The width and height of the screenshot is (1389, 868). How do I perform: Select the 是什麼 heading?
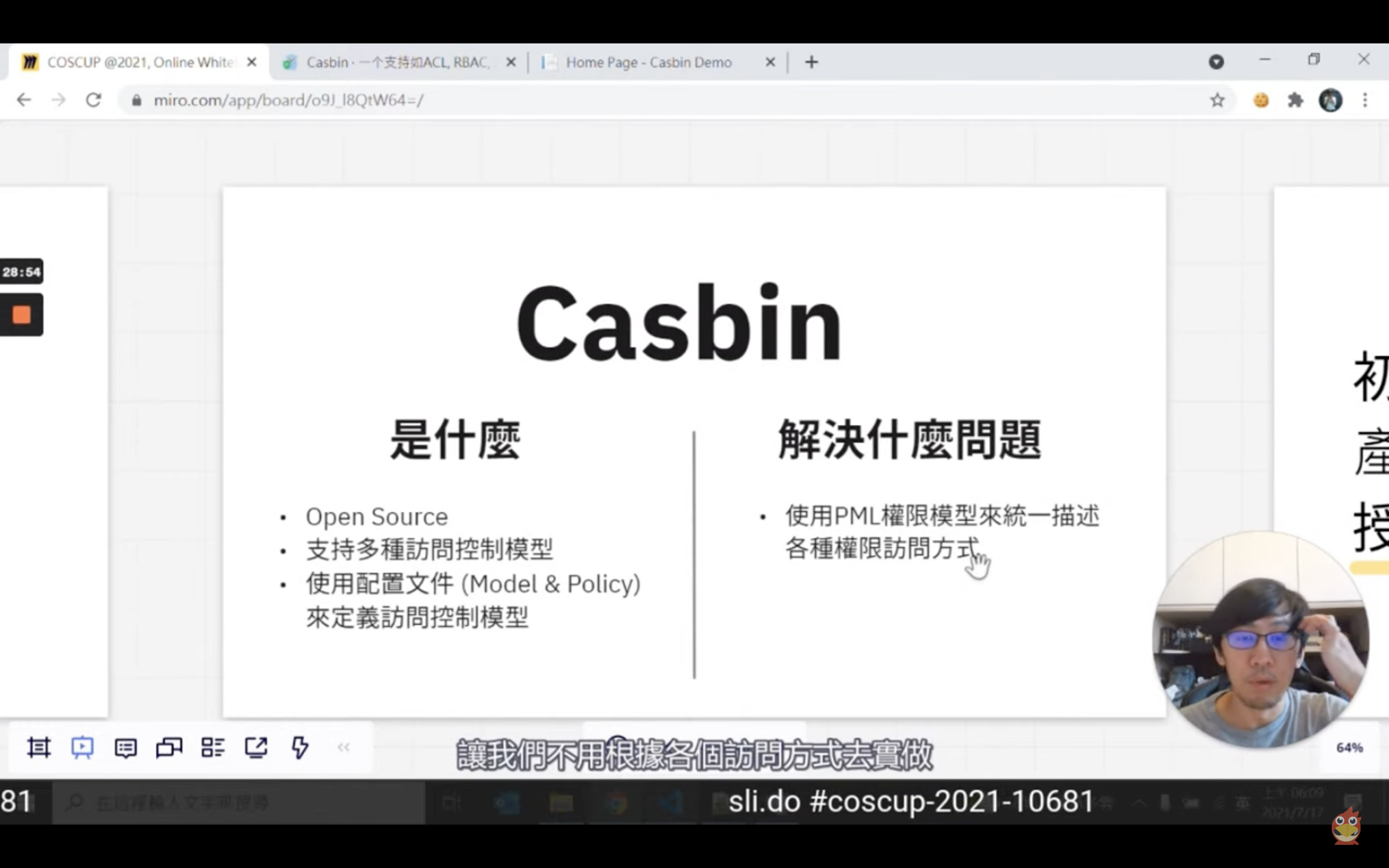click(455, 439)
